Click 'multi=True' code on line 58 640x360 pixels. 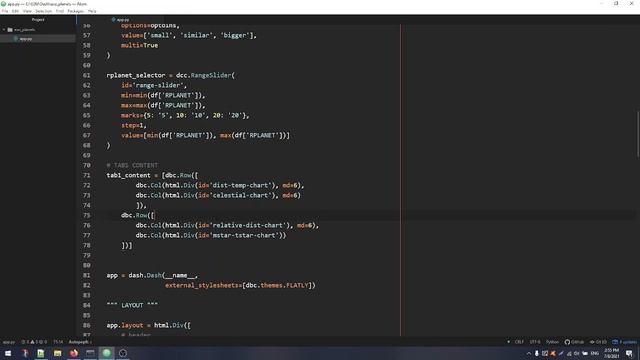click(139, 45)
